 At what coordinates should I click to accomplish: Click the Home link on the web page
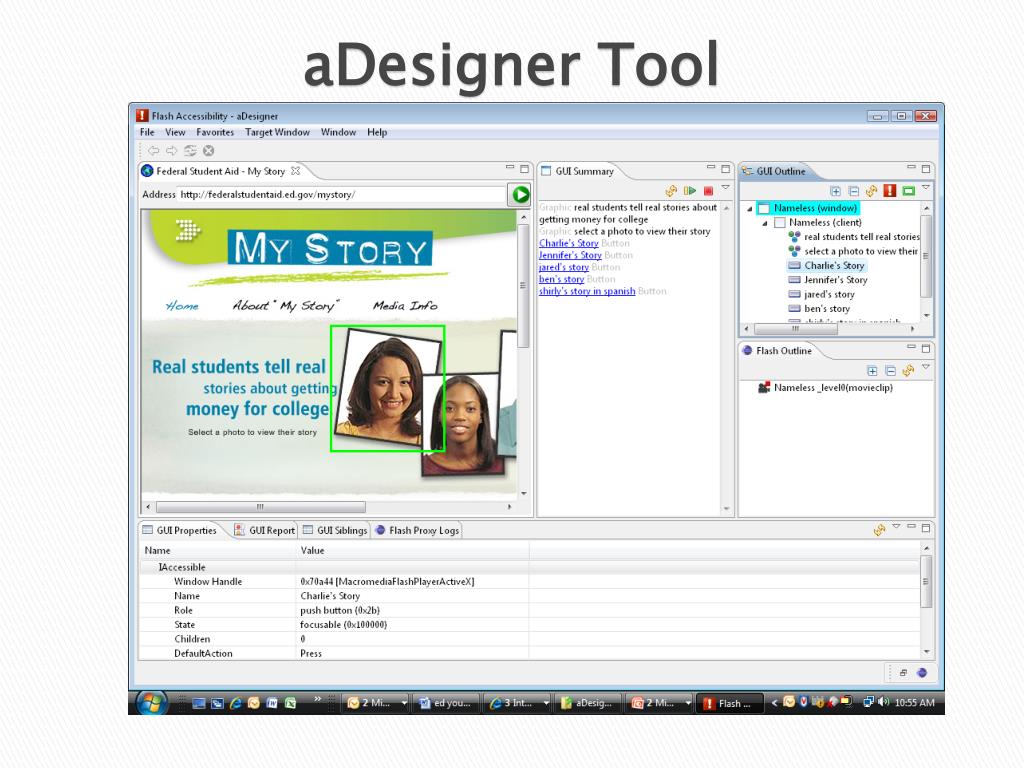182,306
